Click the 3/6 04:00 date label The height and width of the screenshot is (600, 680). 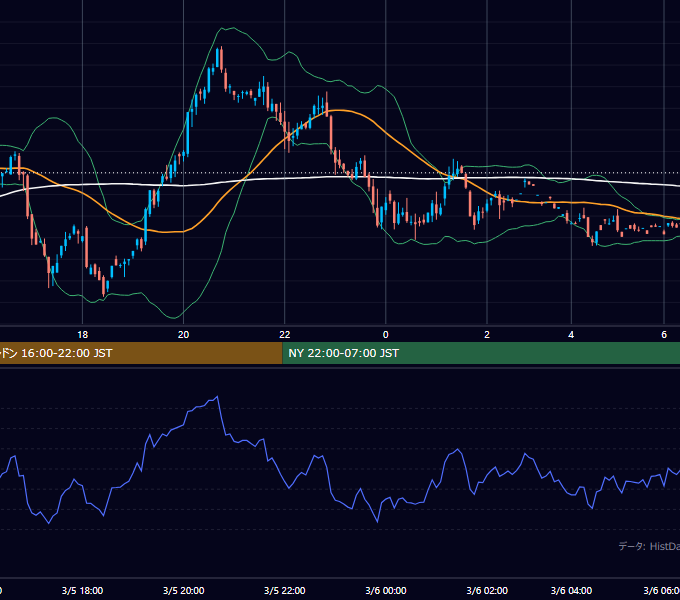571,590
